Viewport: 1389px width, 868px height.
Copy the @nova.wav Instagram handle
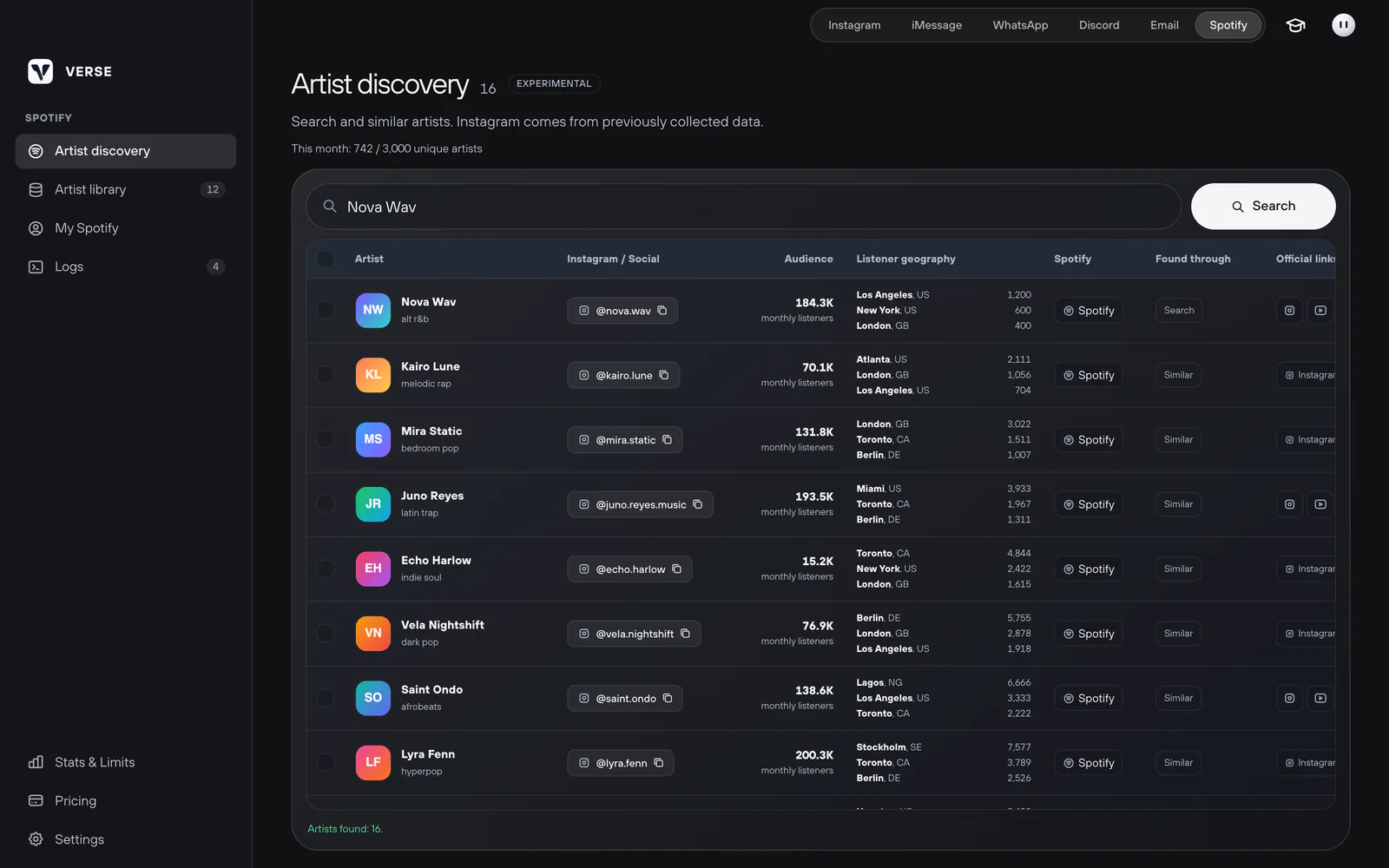point(662,311)
